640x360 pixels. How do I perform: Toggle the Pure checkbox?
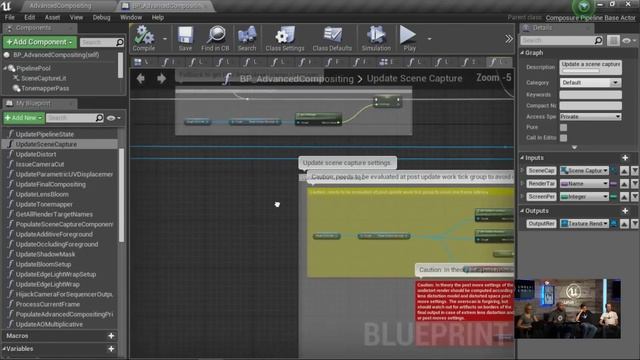tap(563, 127)
